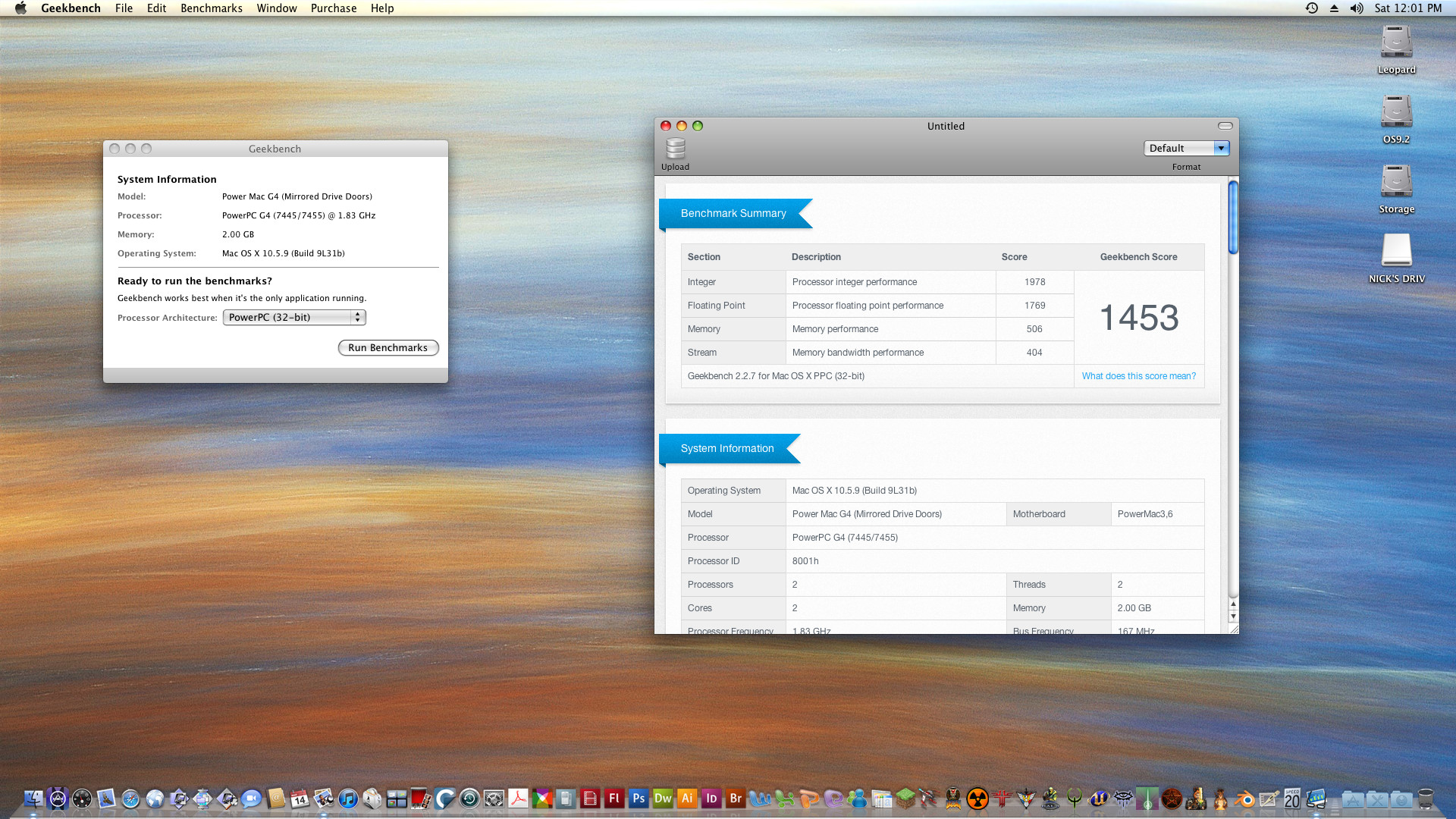Open the Storage drive icon on desktop

(x=1396, y=182)
